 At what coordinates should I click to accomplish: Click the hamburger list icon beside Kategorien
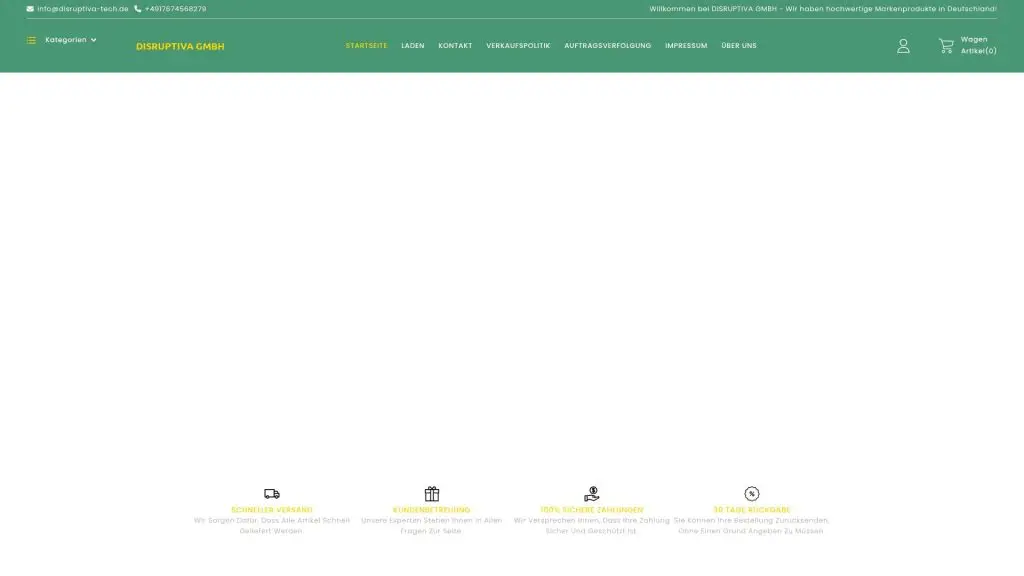(x=31, y=40)
